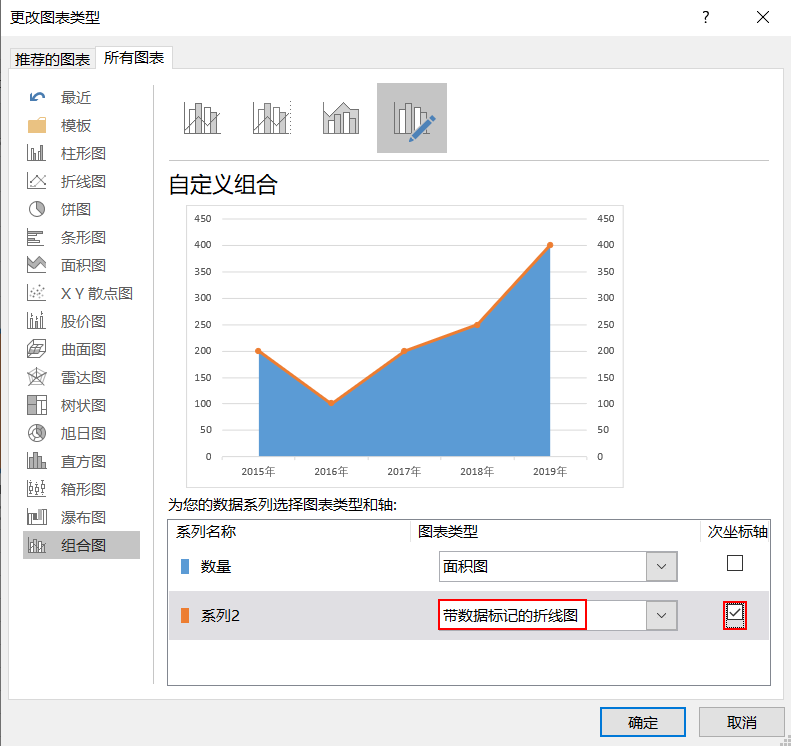This screenshot has height=746, width=791.
Task: Choose 柱形图 column chart category
Action: click(81, 153)
